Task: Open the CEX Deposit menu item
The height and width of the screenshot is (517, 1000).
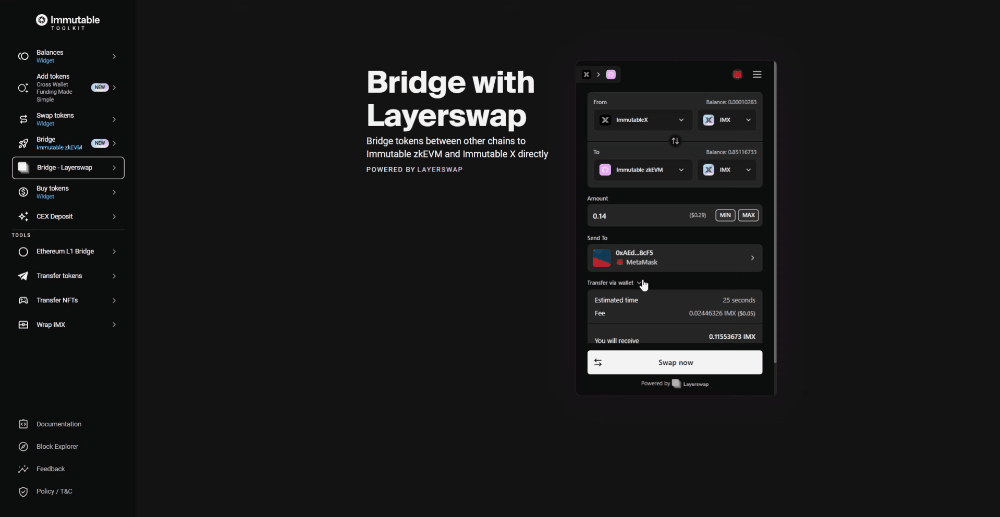Action: click(x=68, y=217)
